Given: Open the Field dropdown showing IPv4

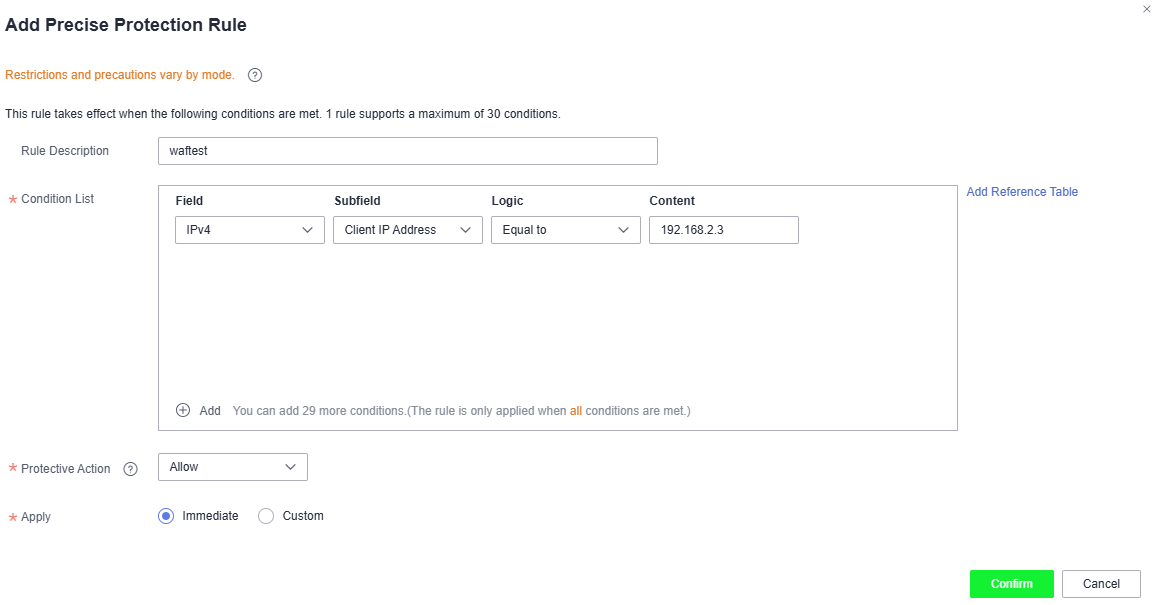Looking at the screenshot, I should coord(249,230).
